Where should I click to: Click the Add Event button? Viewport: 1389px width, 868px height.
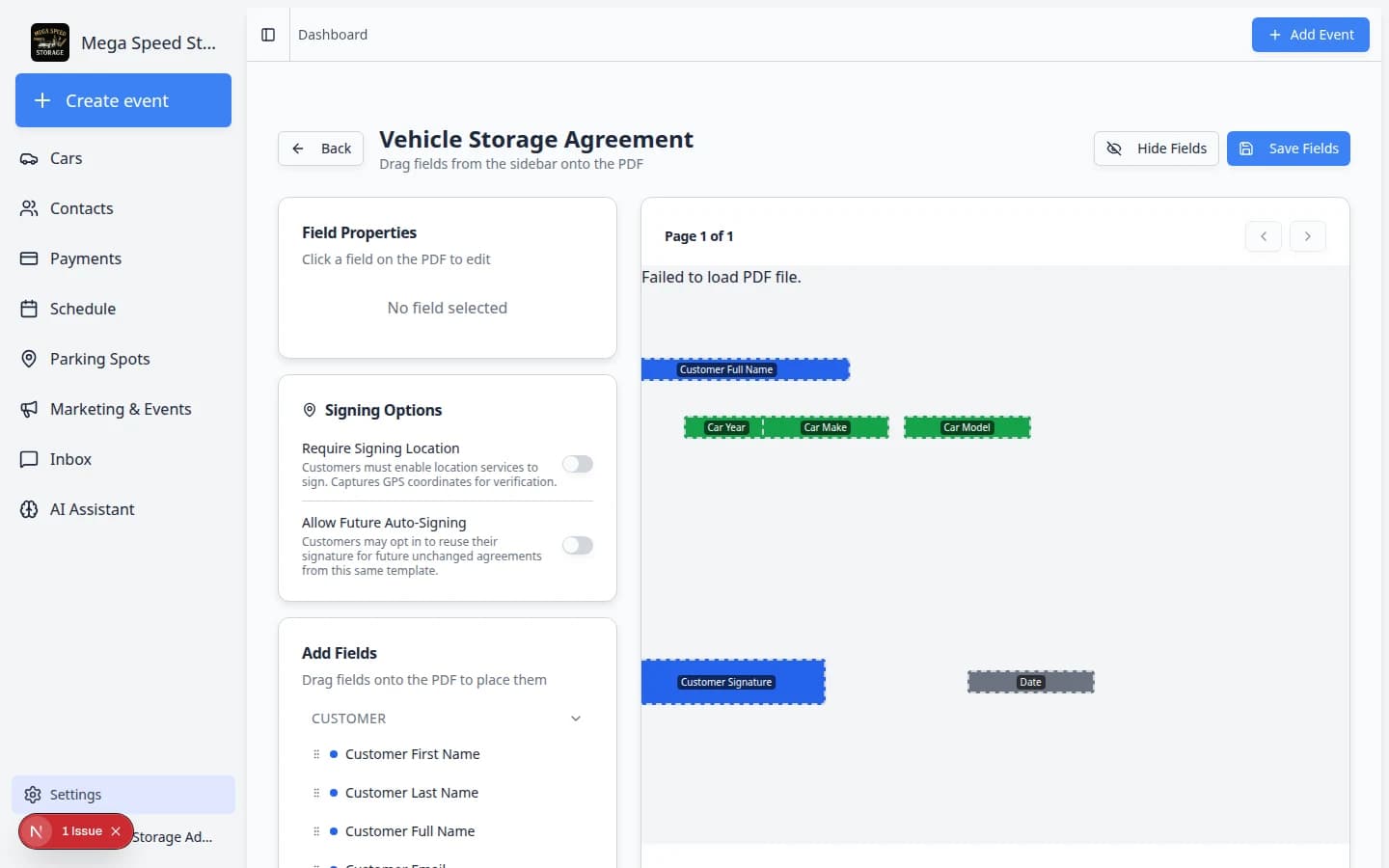pyautogui.click(x=1310, y=35)
